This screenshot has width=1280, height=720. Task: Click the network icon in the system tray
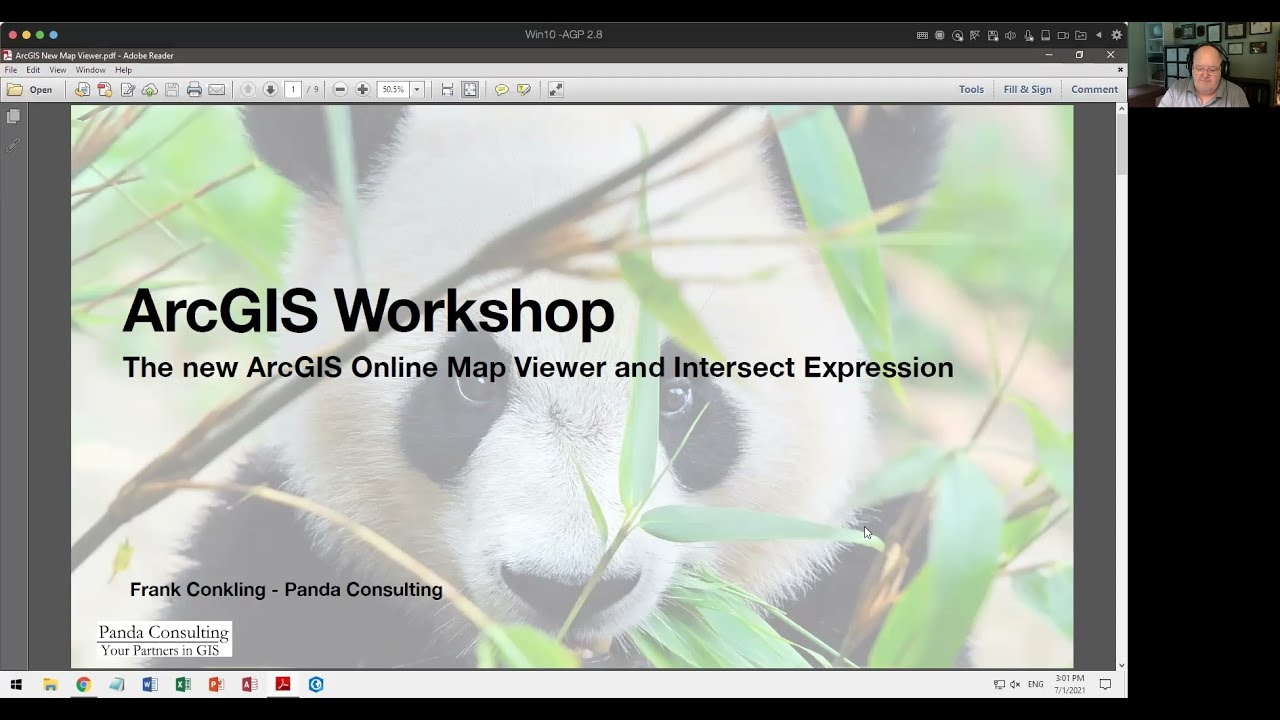tap(999, 684)
